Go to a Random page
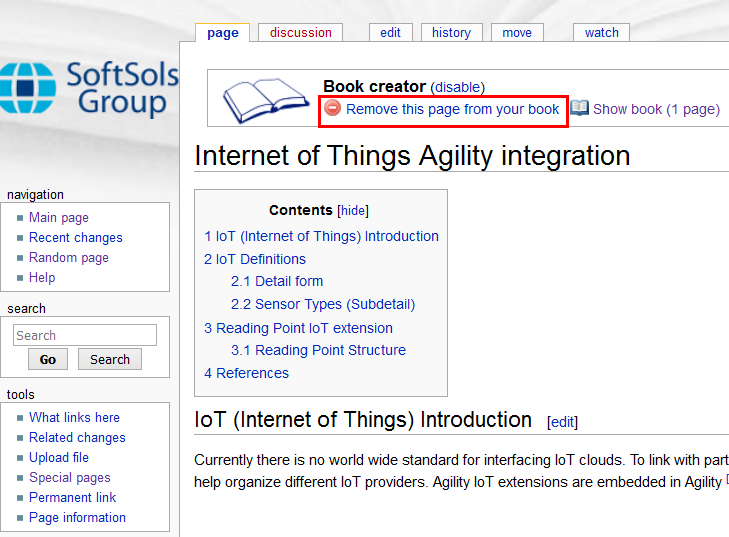Image resolution: width=729 pixels, height=537 pixels. [x=68, y=258]
